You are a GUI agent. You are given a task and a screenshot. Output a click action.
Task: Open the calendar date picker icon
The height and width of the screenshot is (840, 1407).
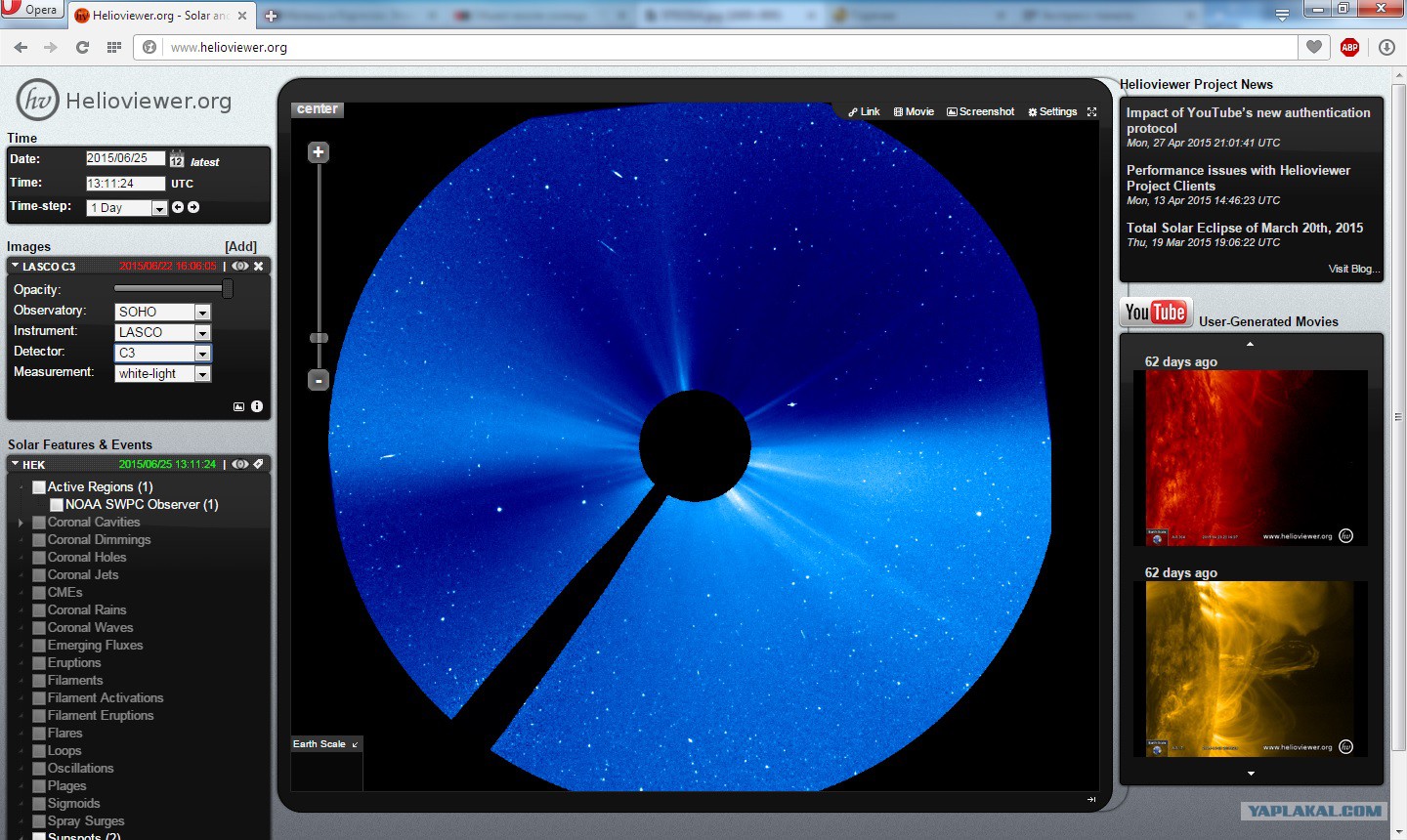[177, 159]
